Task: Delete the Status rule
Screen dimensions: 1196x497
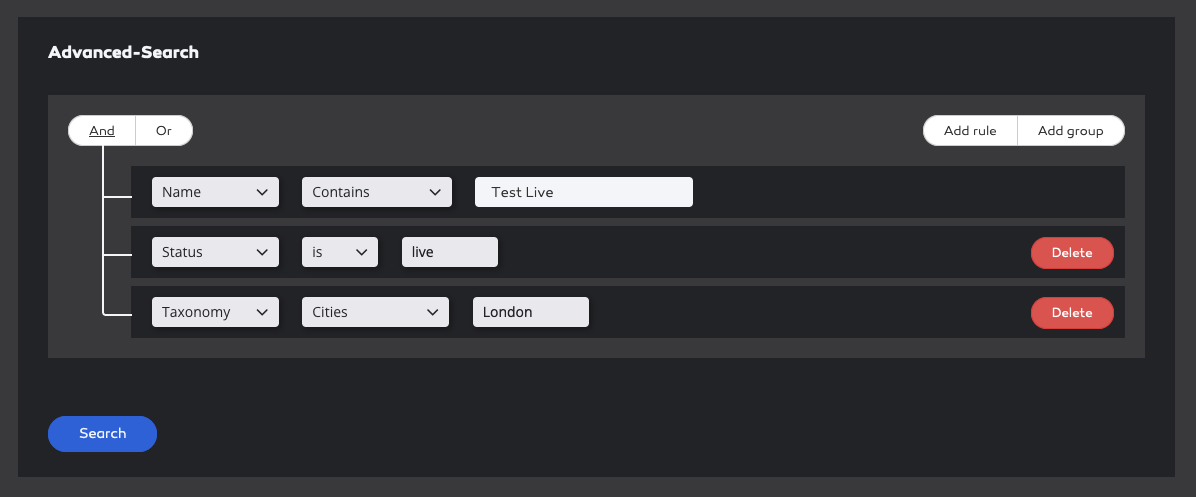Action: [1072, 253]
